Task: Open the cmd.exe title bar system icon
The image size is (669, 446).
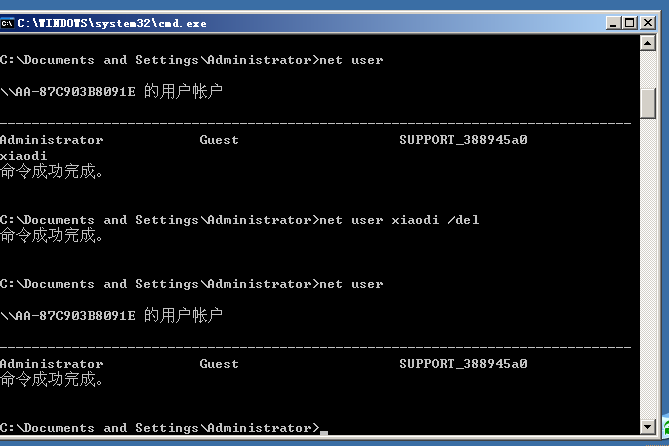Action: 9,21
